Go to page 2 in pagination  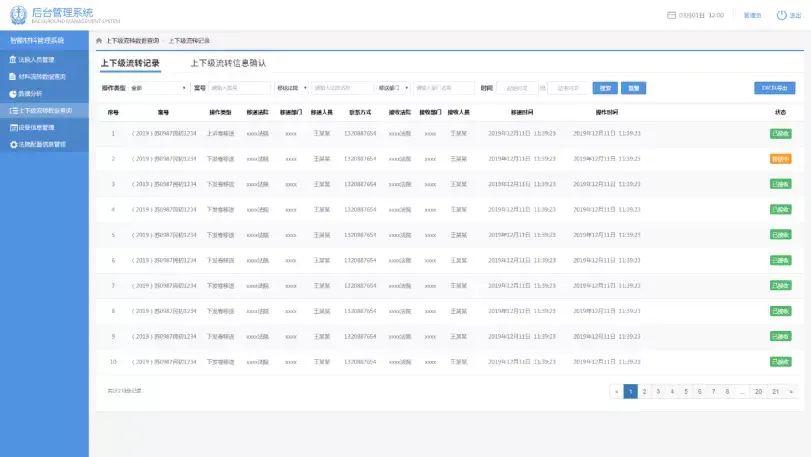(644, 391)
